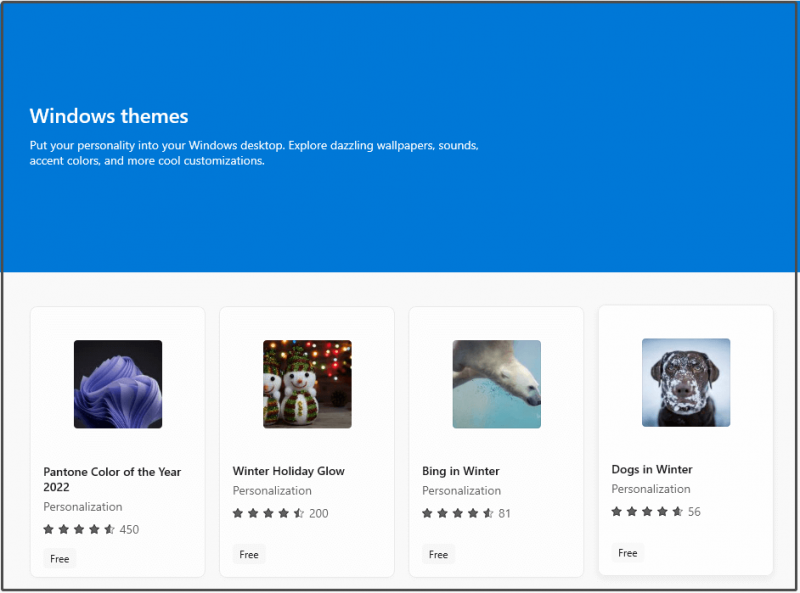800x593 pixels.
Task: Click the Free button under Pantone theme
Action: [x=60, y=559]
